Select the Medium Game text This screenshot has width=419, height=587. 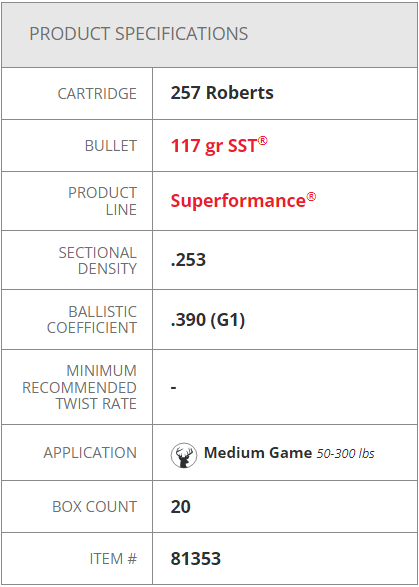tap(258, 453)
